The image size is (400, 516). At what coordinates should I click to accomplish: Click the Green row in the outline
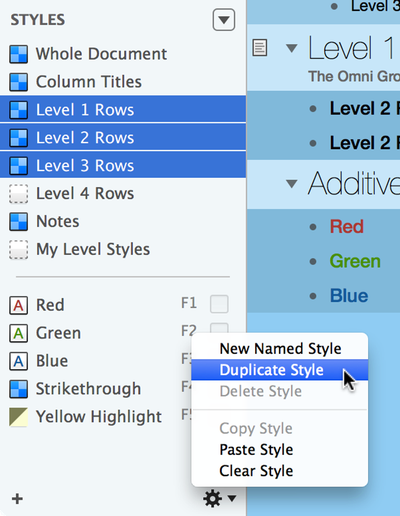(x=355, y=261)
